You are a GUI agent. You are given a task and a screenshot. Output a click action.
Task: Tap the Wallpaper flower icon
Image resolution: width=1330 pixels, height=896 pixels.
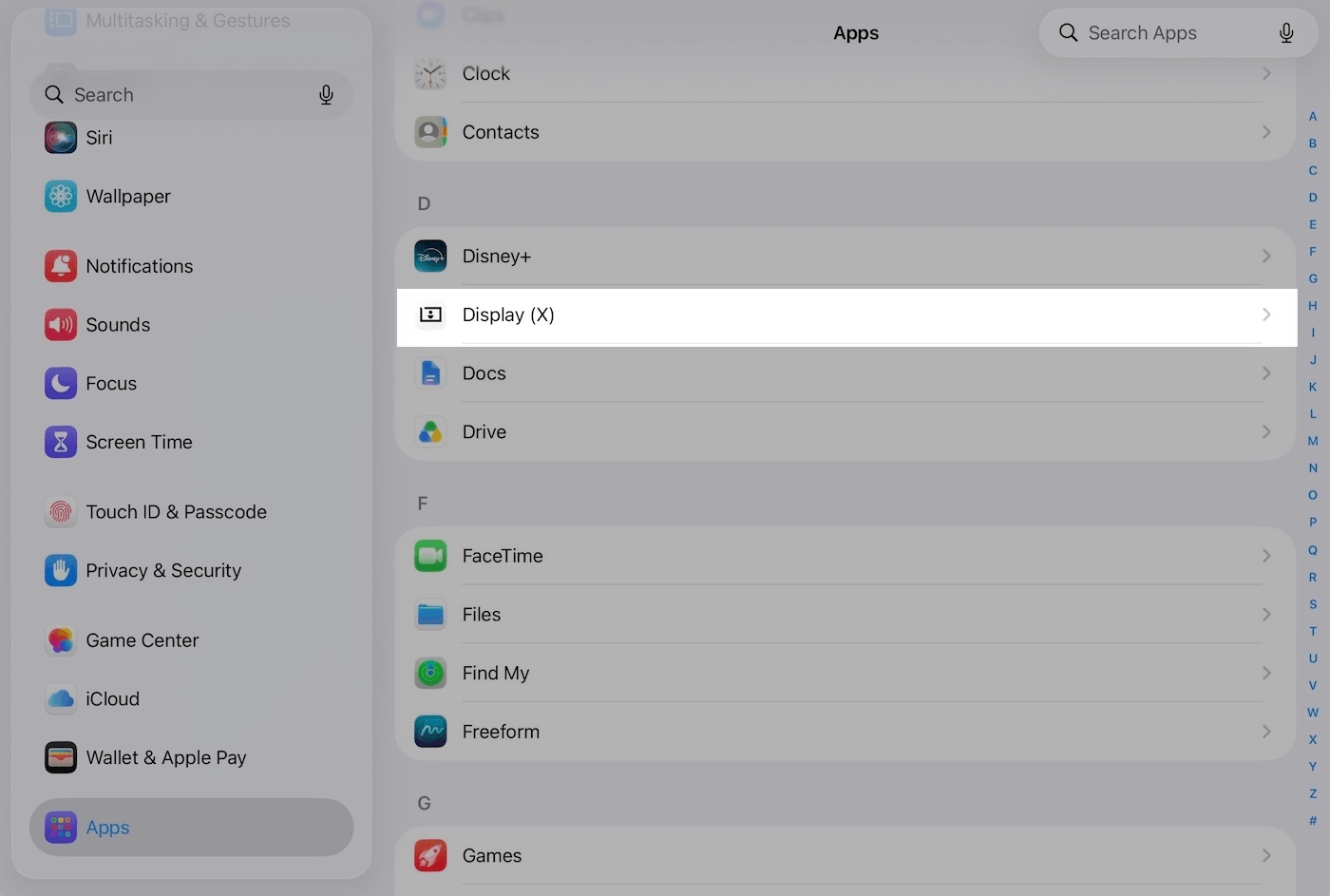coord(61,197)
